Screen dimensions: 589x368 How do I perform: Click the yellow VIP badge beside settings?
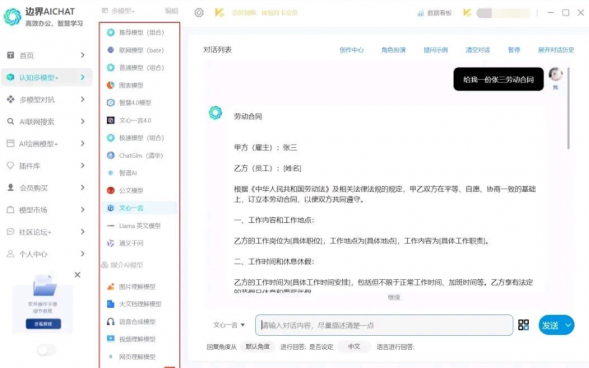coord(219,13)
